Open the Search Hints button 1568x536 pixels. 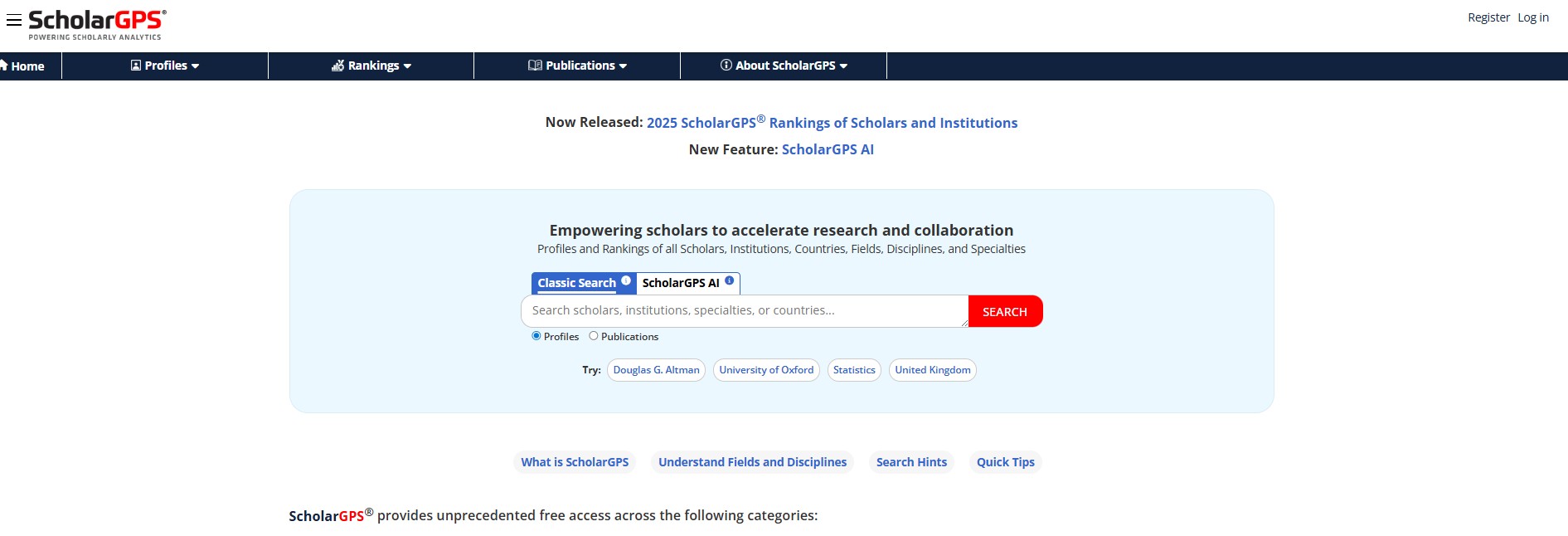click(911, 462)
